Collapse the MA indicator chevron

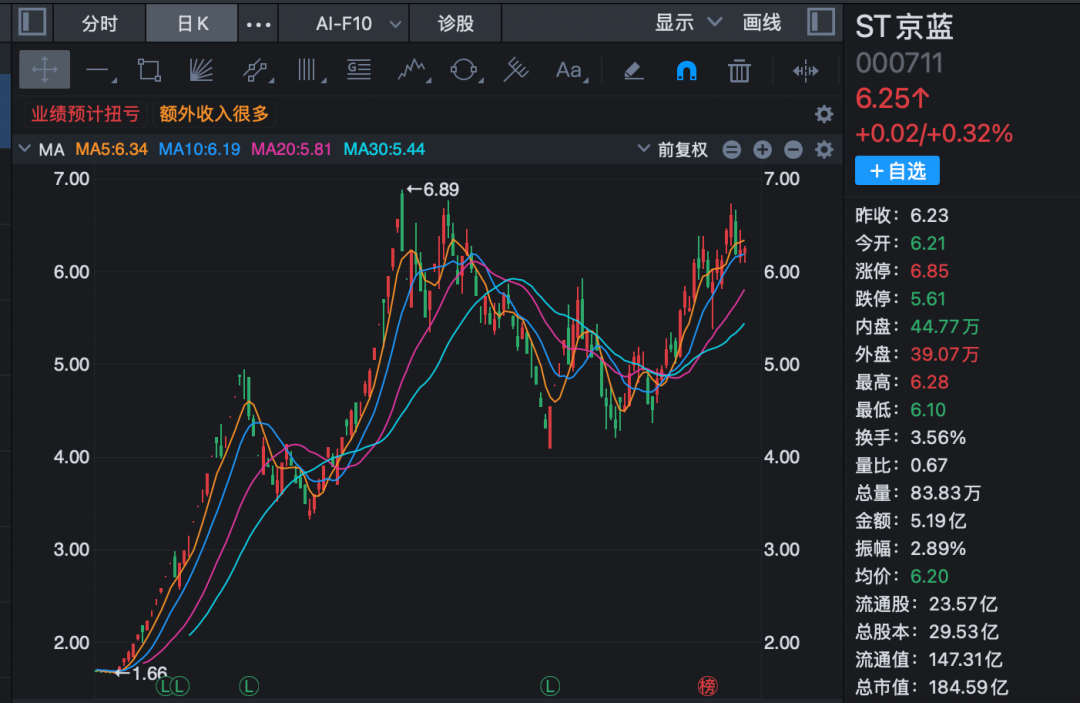pos(25,148)
